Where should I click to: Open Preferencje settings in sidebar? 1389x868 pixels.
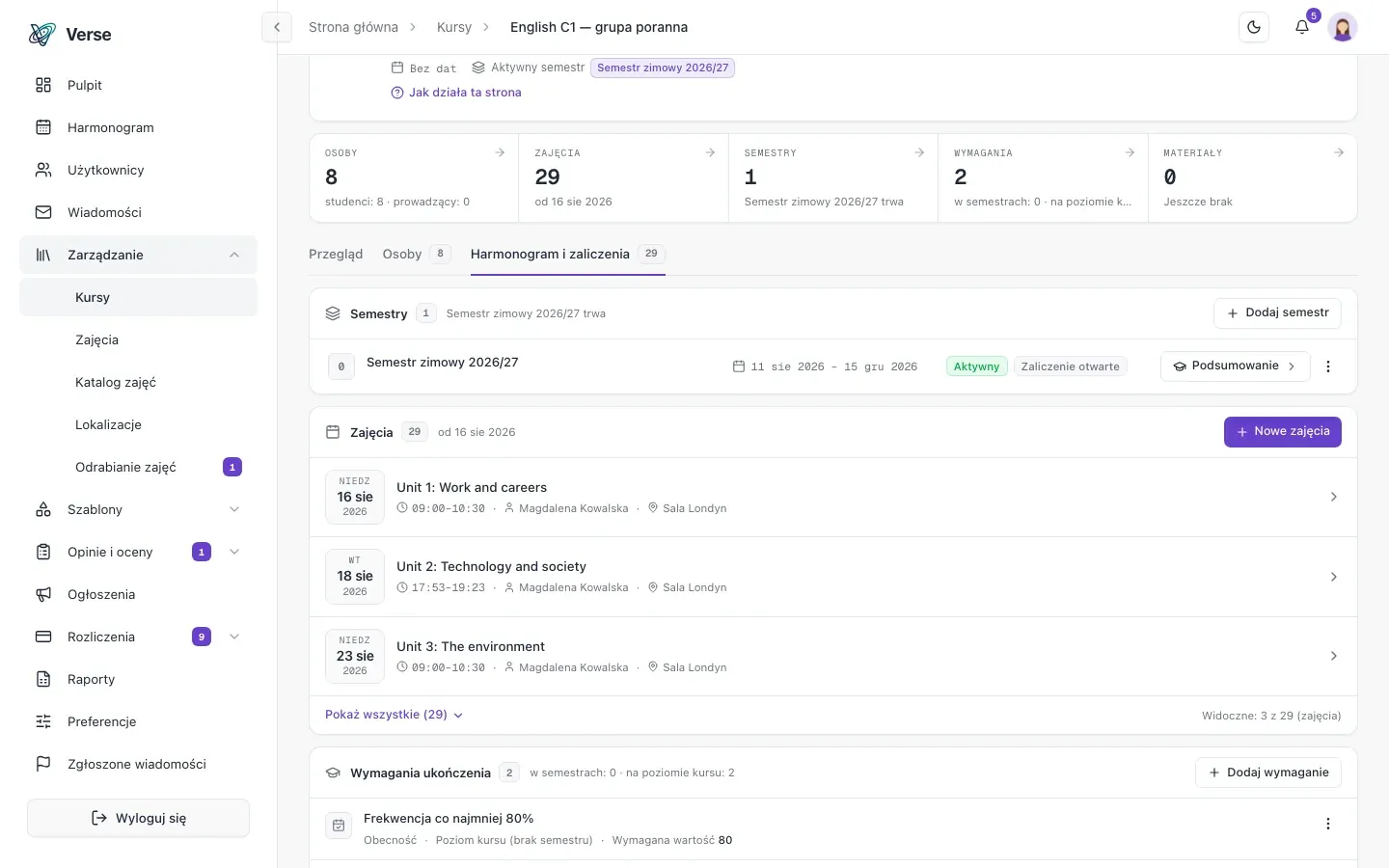click(138, 721)
